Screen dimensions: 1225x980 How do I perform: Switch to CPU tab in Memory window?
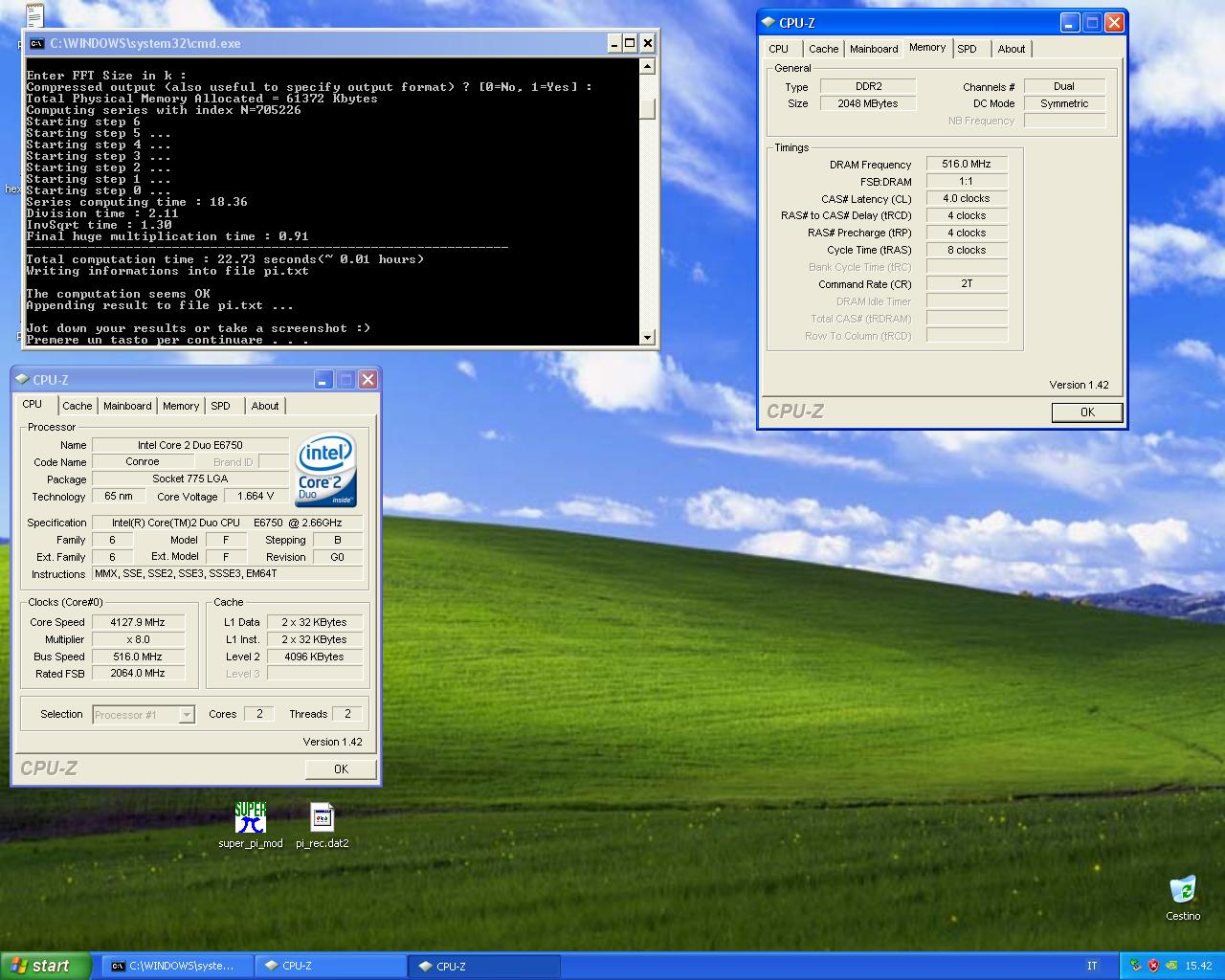(779, 49)
